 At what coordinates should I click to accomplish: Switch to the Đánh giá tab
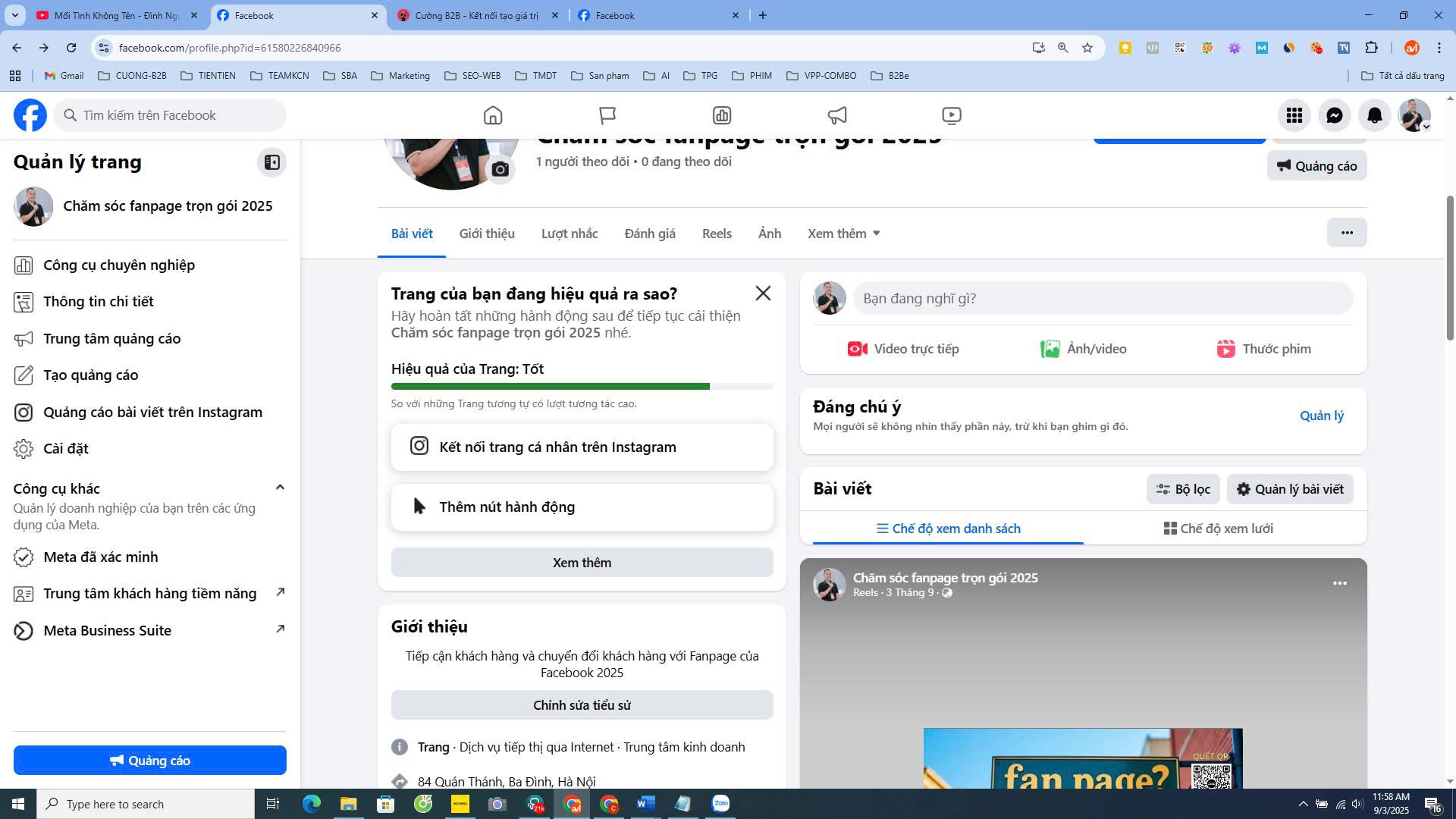[650, 234]
